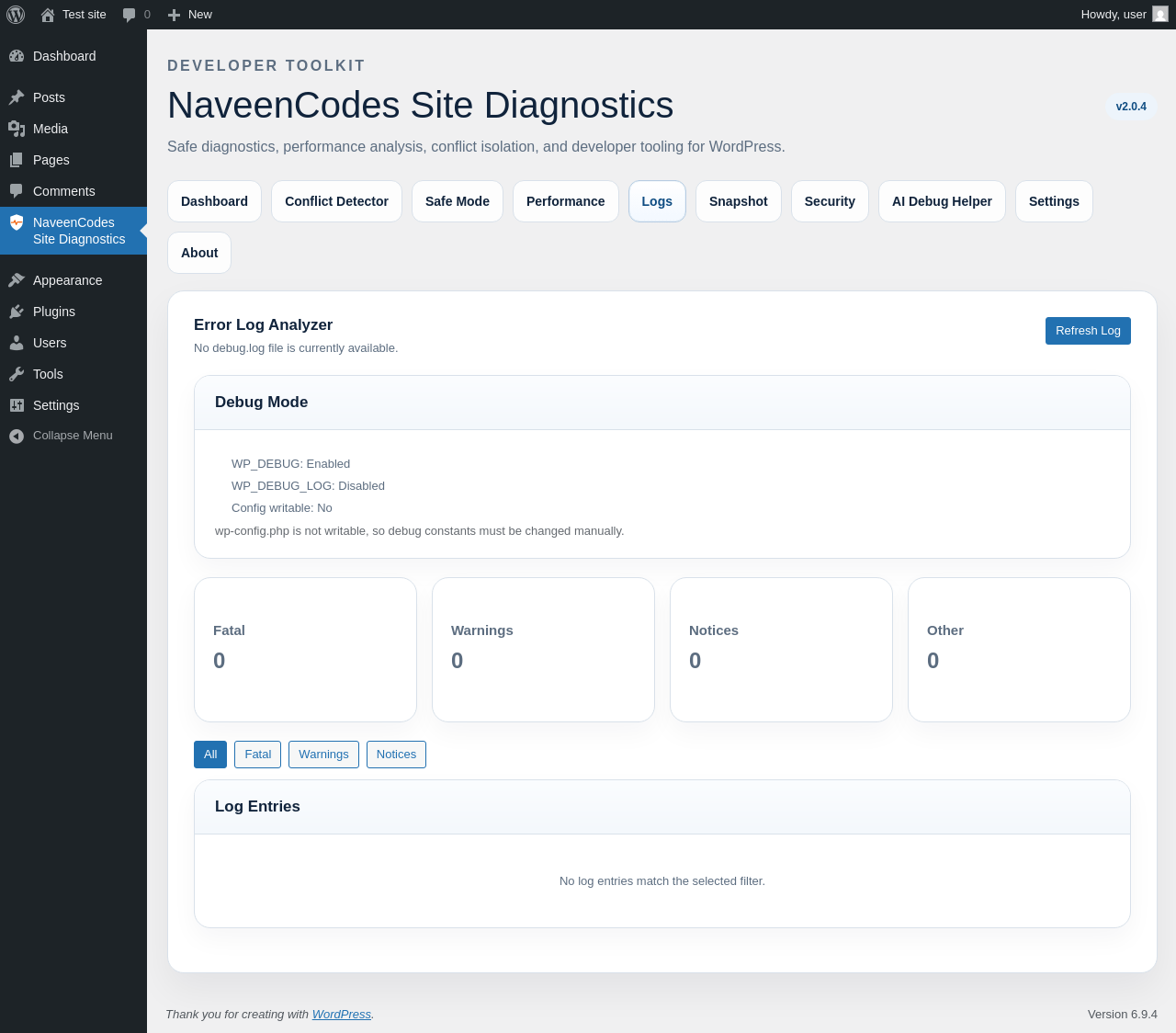Open the AI Debug Helper tab

click(942, 201)
